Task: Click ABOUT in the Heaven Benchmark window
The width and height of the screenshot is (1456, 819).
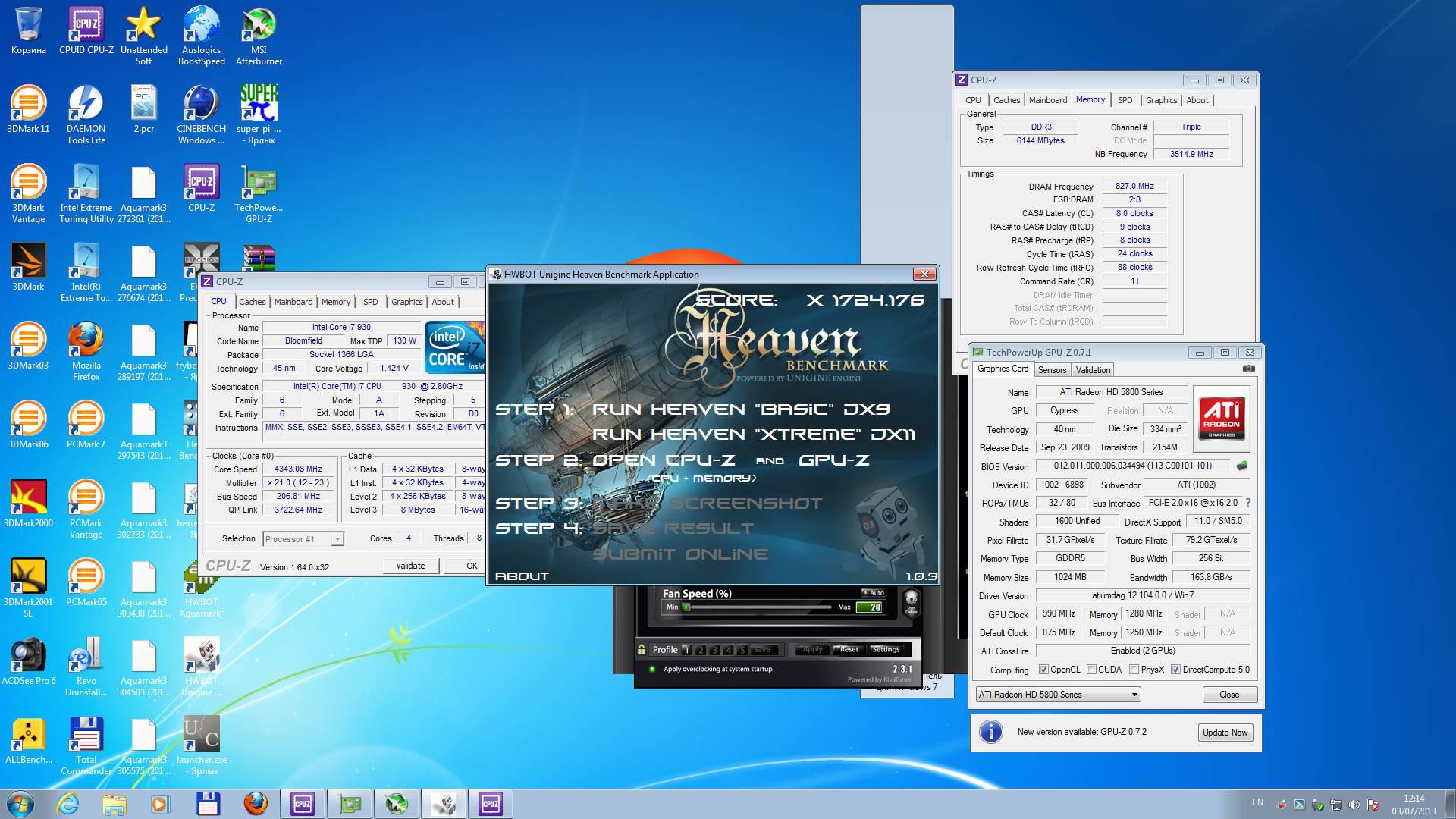Action: point(522,576)
